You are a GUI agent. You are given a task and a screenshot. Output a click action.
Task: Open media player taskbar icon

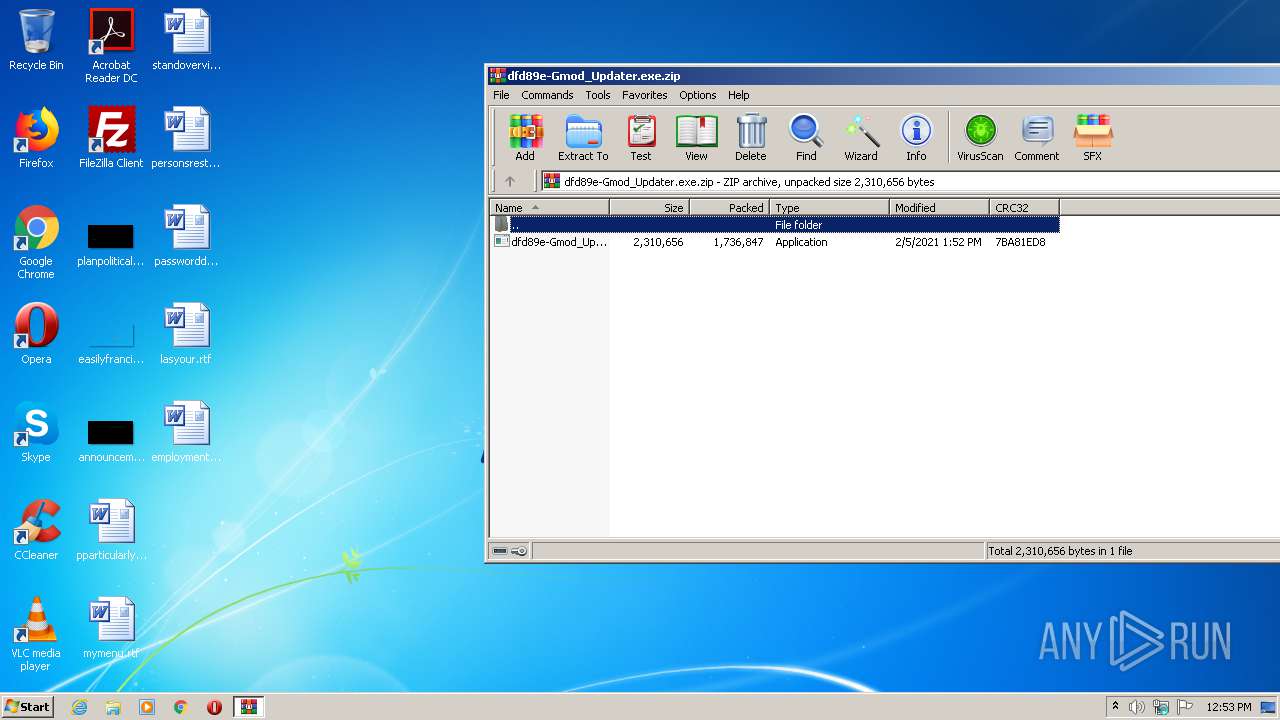(x=147, y=707)
